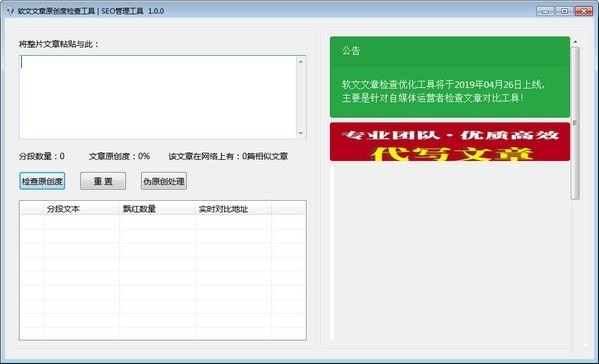This screenshot has width=599, height=364.
Task: Click the right panel's scroll up arrow
Action: pyautogui.click(x=575, y=42)
